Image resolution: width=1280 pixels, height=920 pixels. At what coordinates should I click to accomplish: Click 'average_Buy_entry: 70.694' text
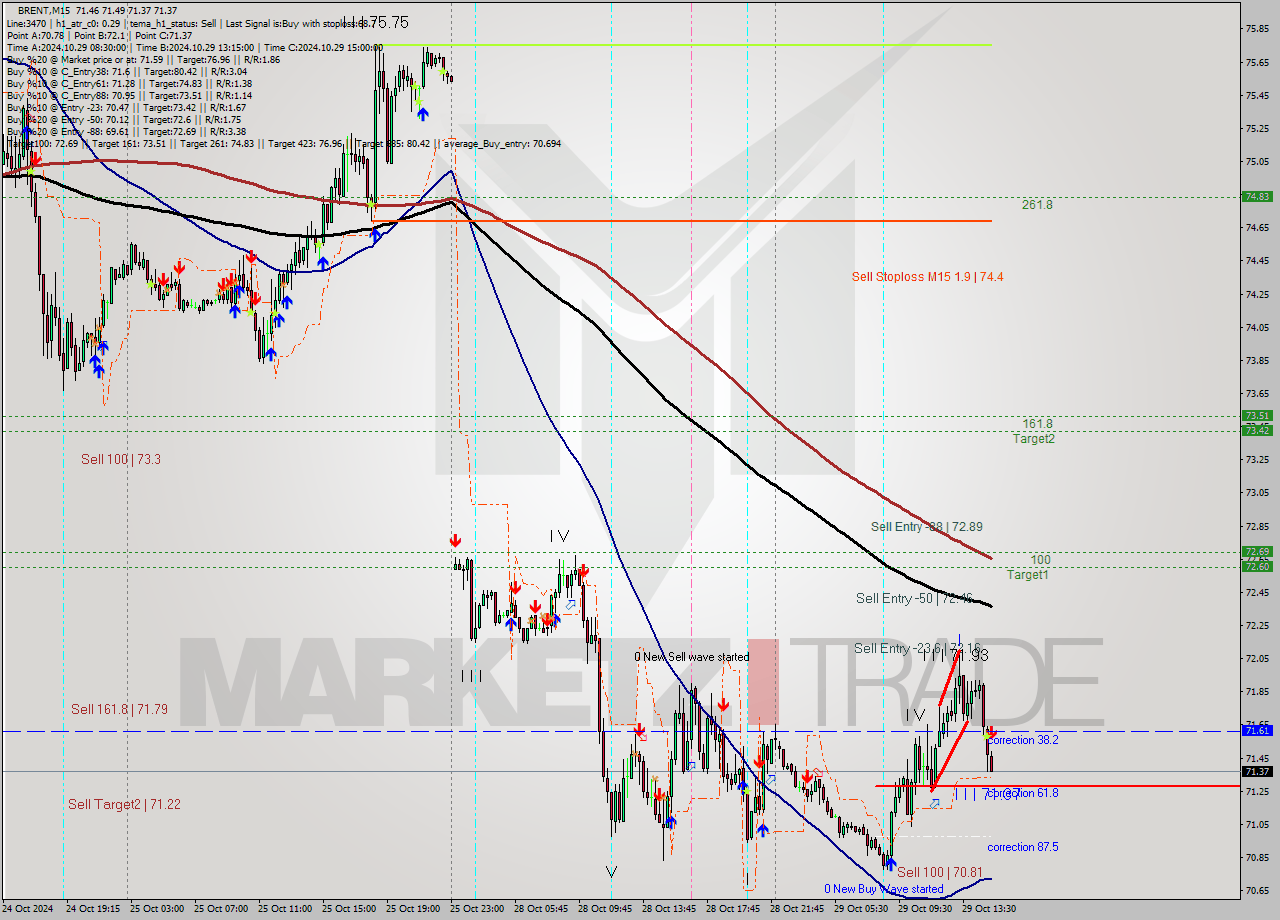501,143
